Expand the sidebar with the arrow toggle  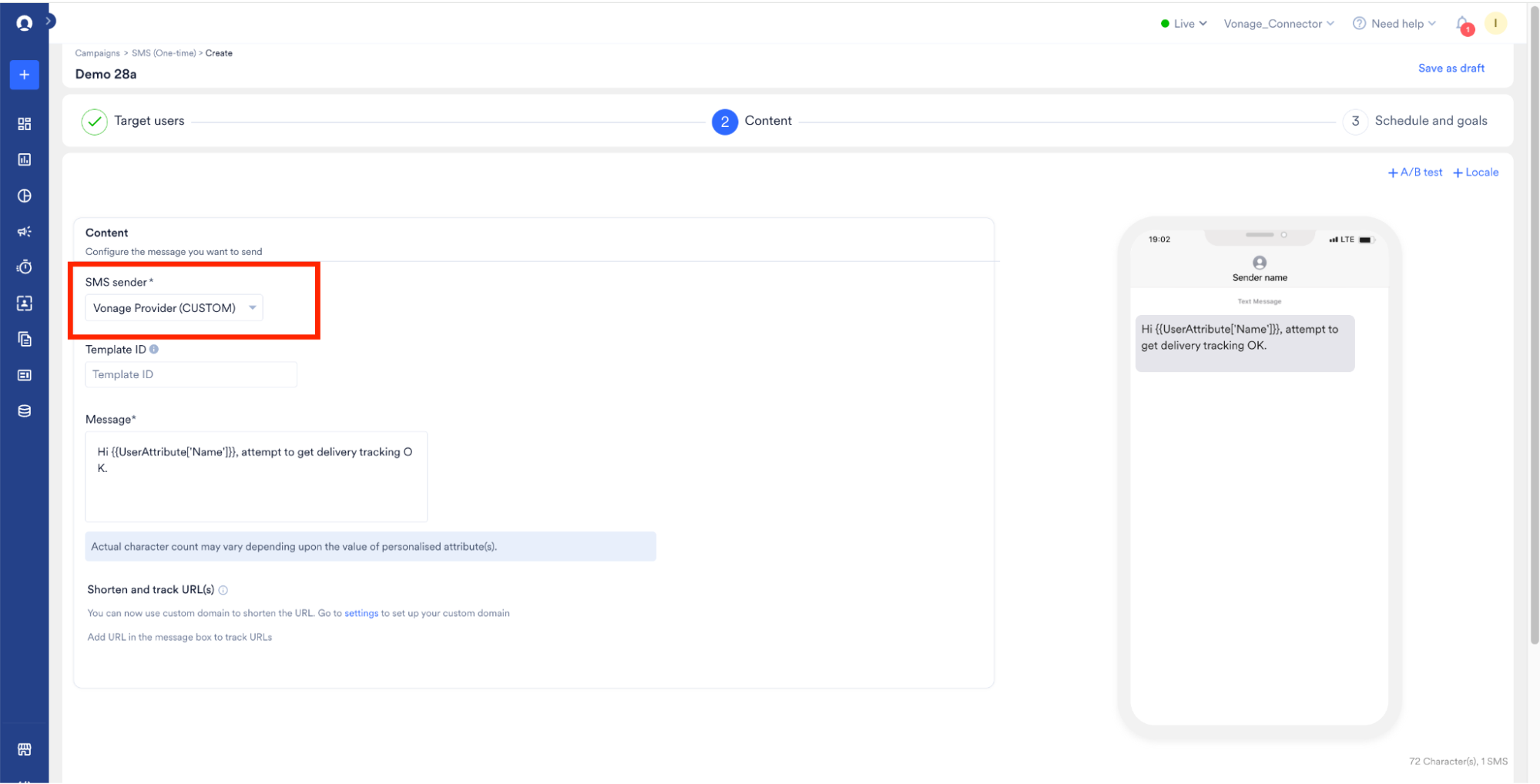(49, 21)
